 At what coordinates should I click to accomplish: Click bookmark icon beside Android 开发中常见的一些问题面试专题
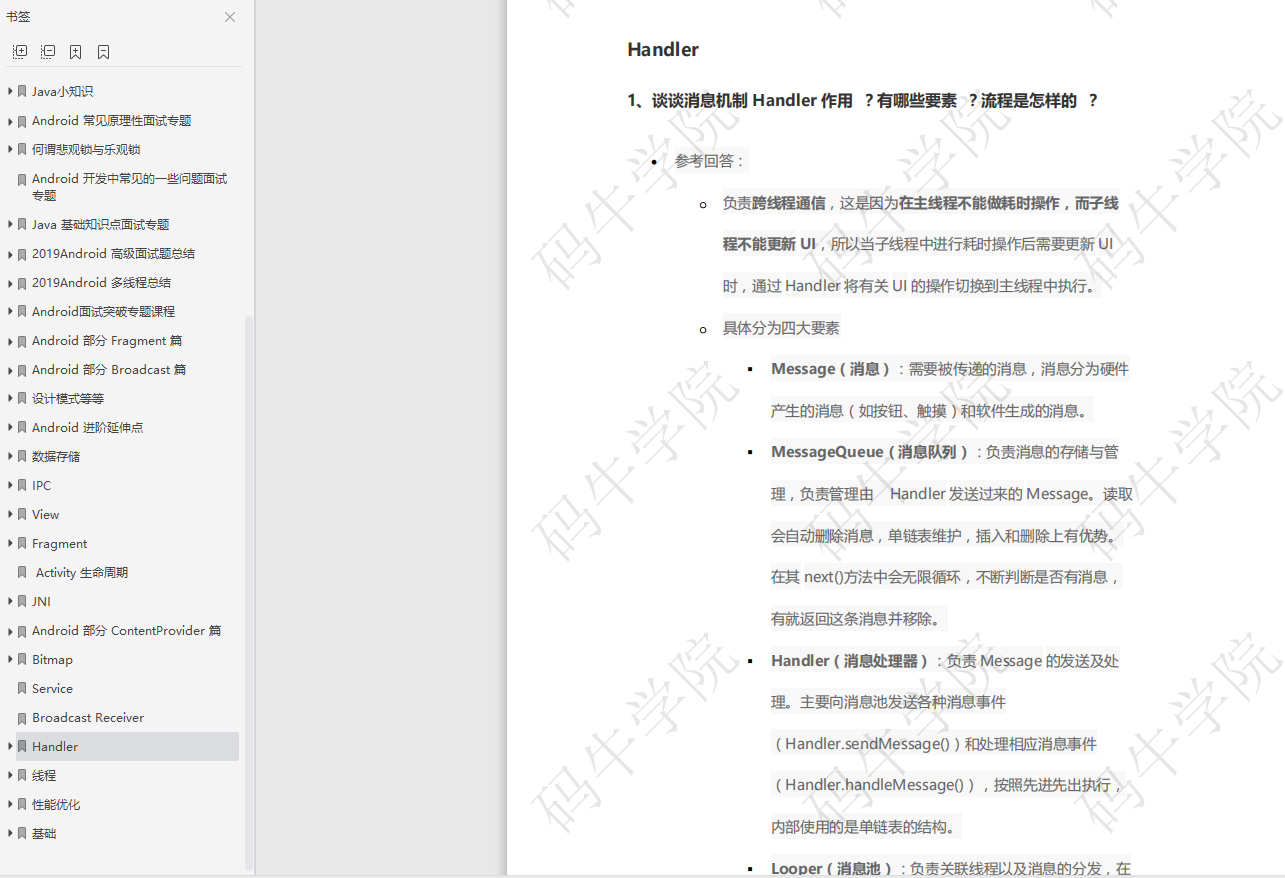22,179
